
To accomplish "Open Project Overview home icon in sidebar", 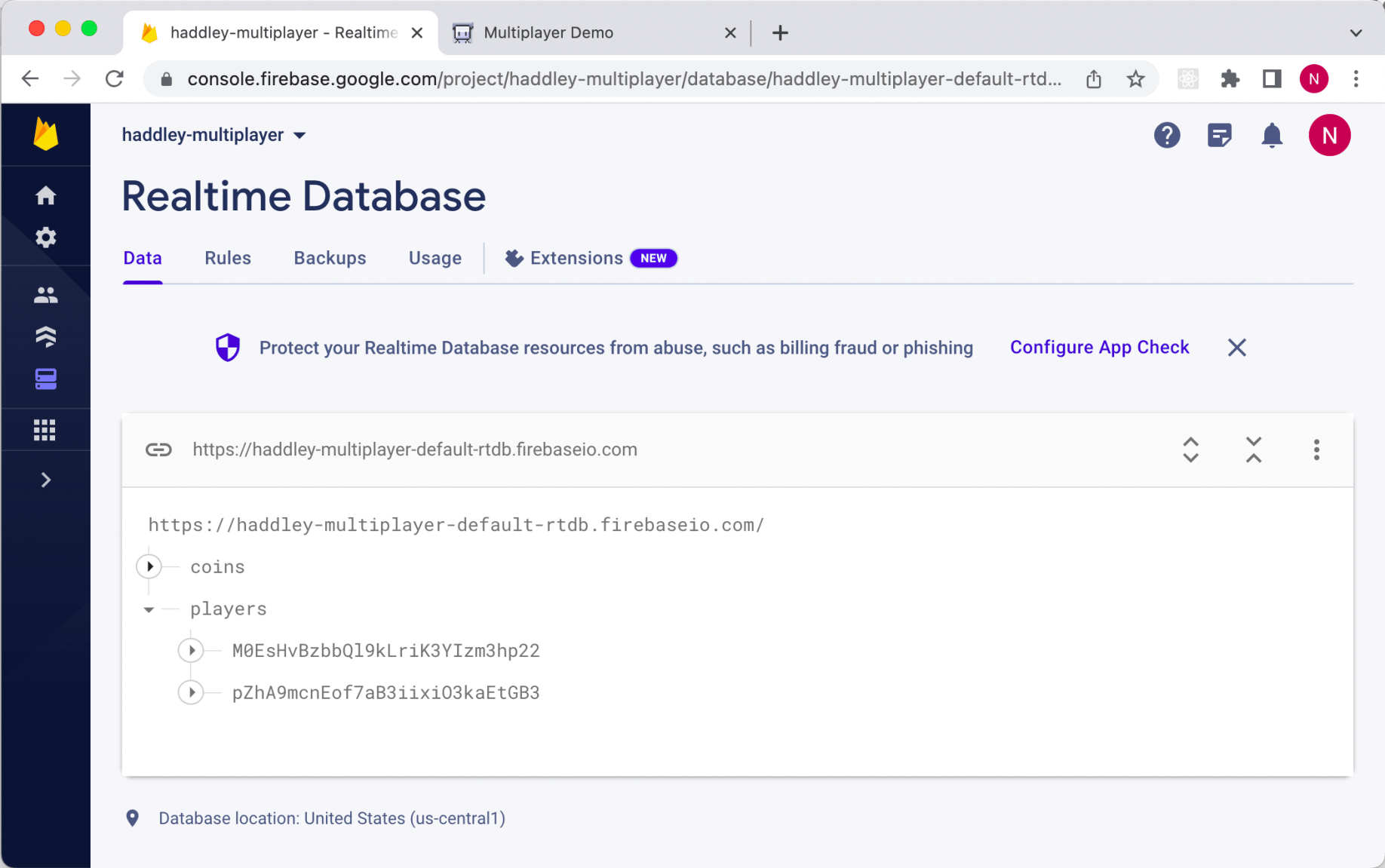I will tap(45, 195).
